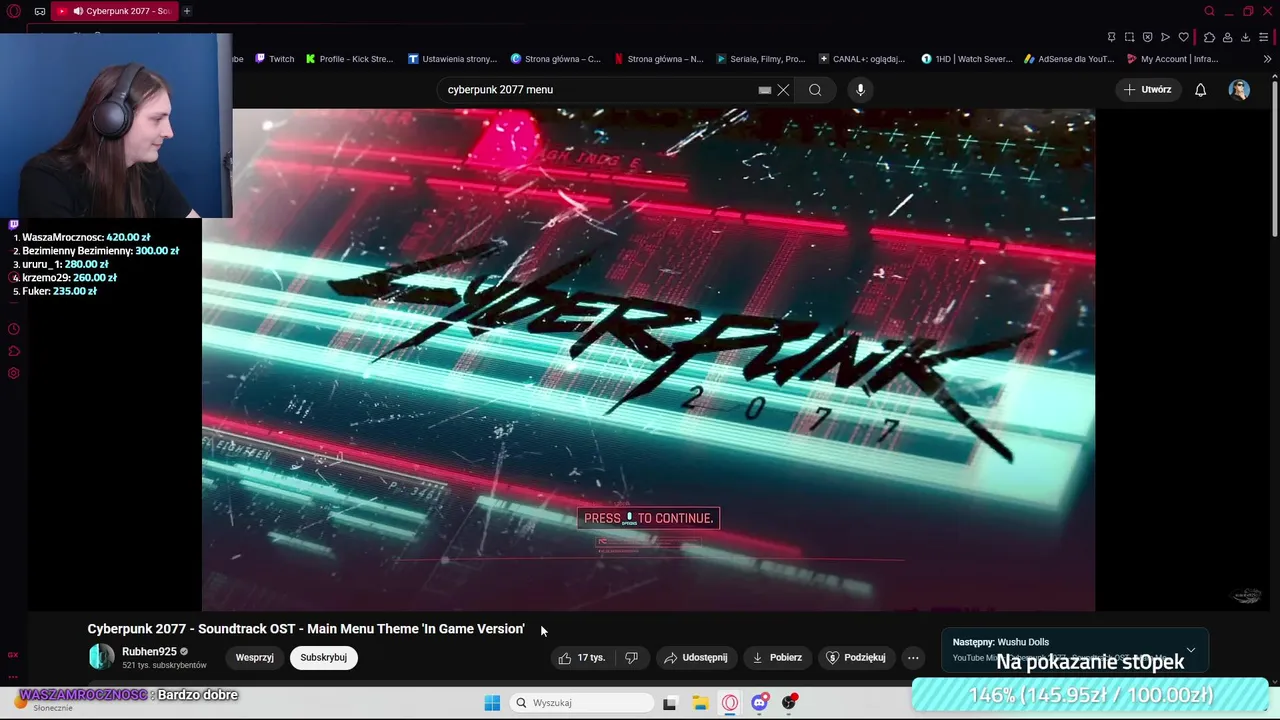Start voice search with microphone icon
1280x720 pixels.
[x=860, y=90]
